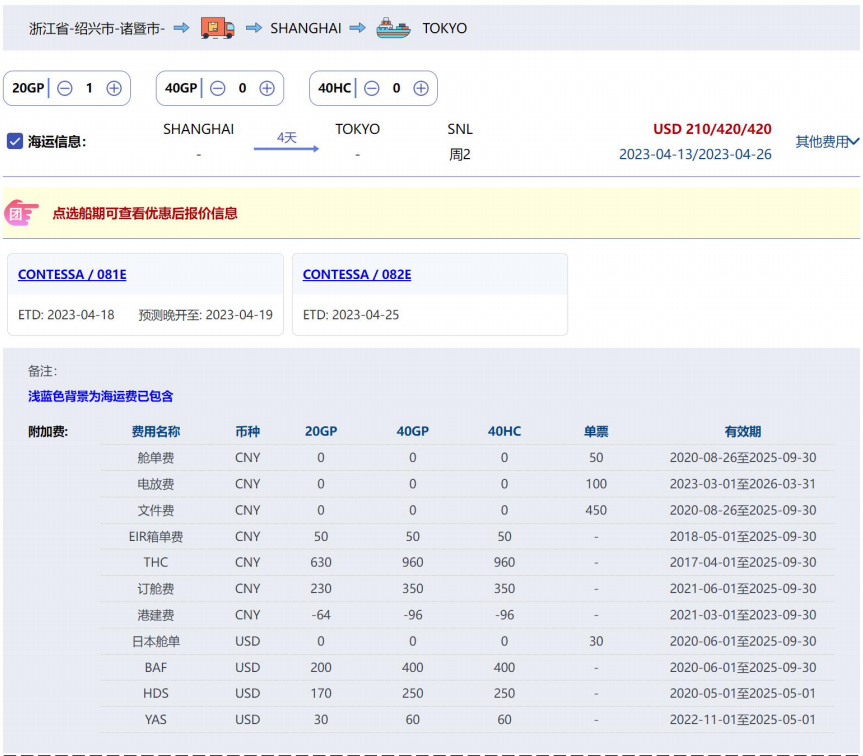Viewport: 863px width, 756px height.
Task: Click the validity dates 2023-04-13/2023-04-26
Action: pyautogui.click(x=695, y=154)
